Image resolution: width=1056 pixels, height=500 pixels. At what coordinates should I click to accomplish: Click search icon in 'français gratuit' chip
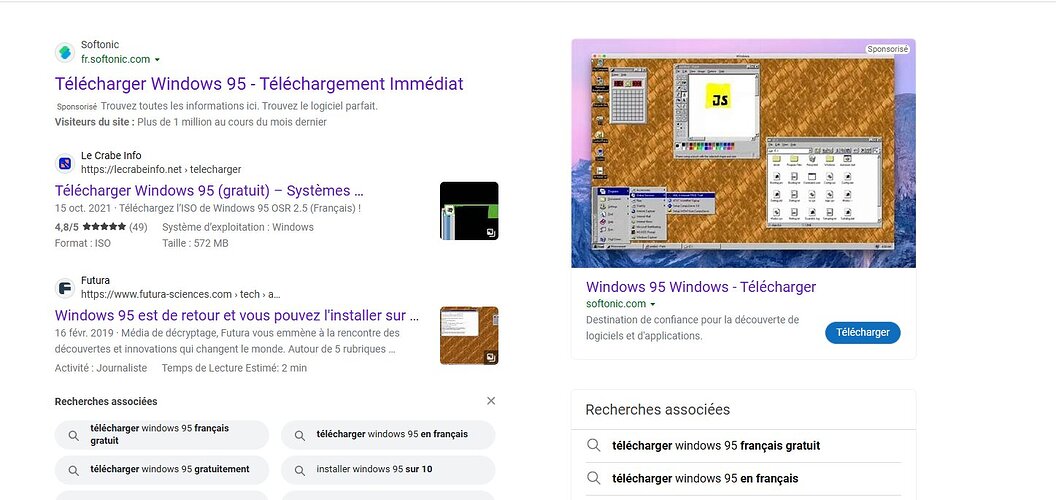(x=74, y=435)
